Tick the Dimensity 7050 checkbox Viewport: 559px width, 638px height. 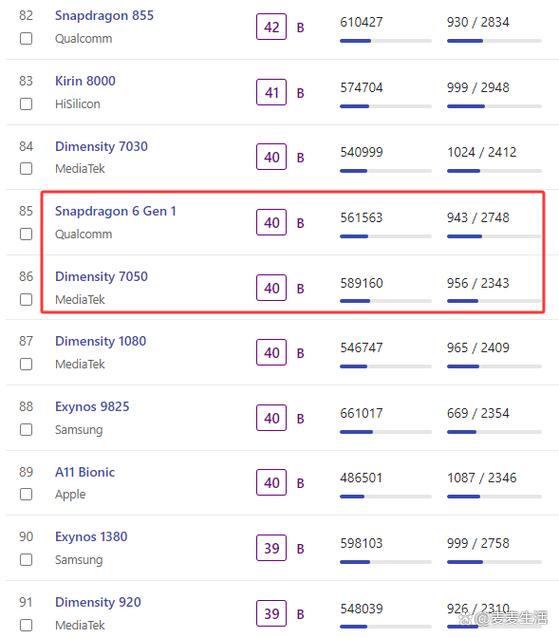26,299
